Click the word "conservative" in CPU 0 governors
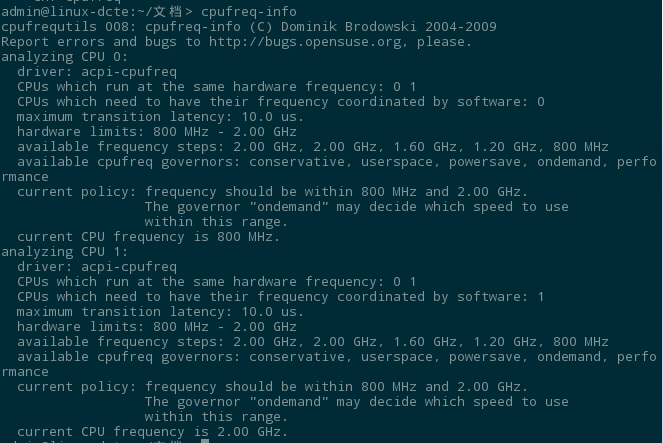Image resolution: width=663 pixels, height=443 pixels. [297, 162]
